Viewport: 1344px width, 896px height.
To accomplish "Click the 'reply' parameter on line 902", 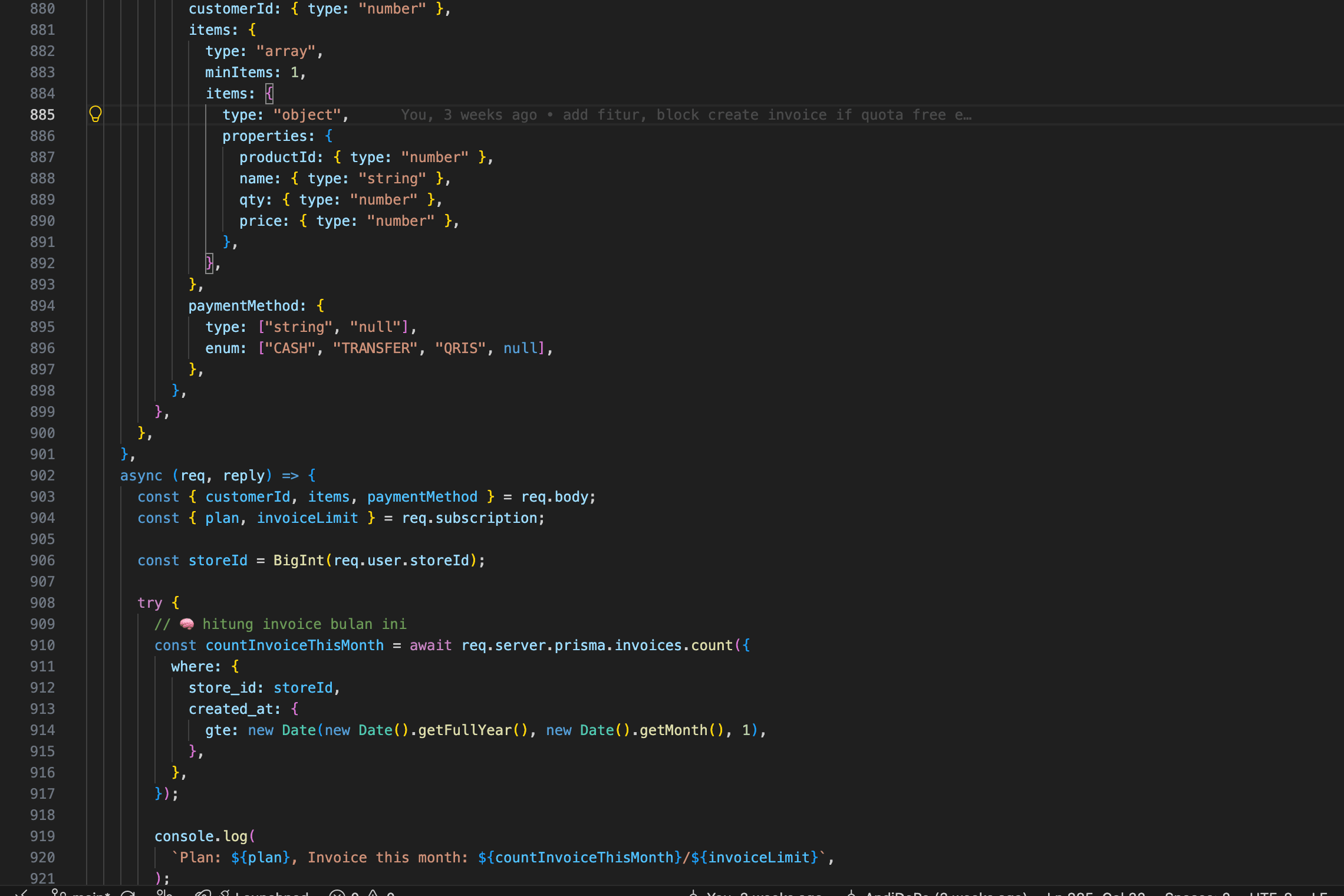I will (243, 476).
